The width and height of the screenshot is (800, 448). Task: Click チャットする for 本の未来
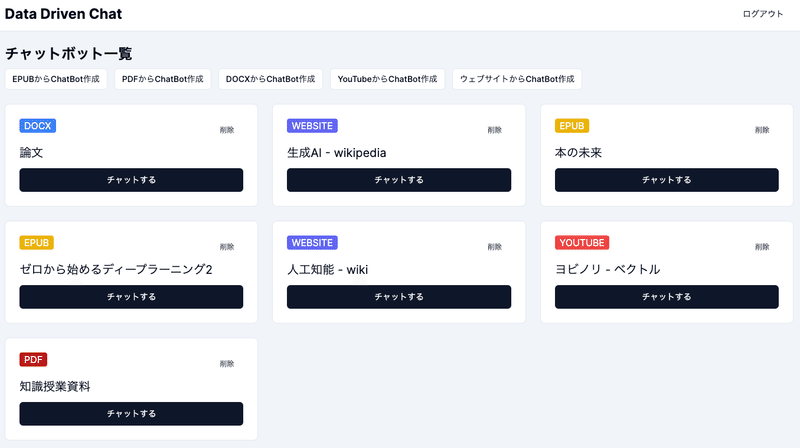click(x=666, y=180)
